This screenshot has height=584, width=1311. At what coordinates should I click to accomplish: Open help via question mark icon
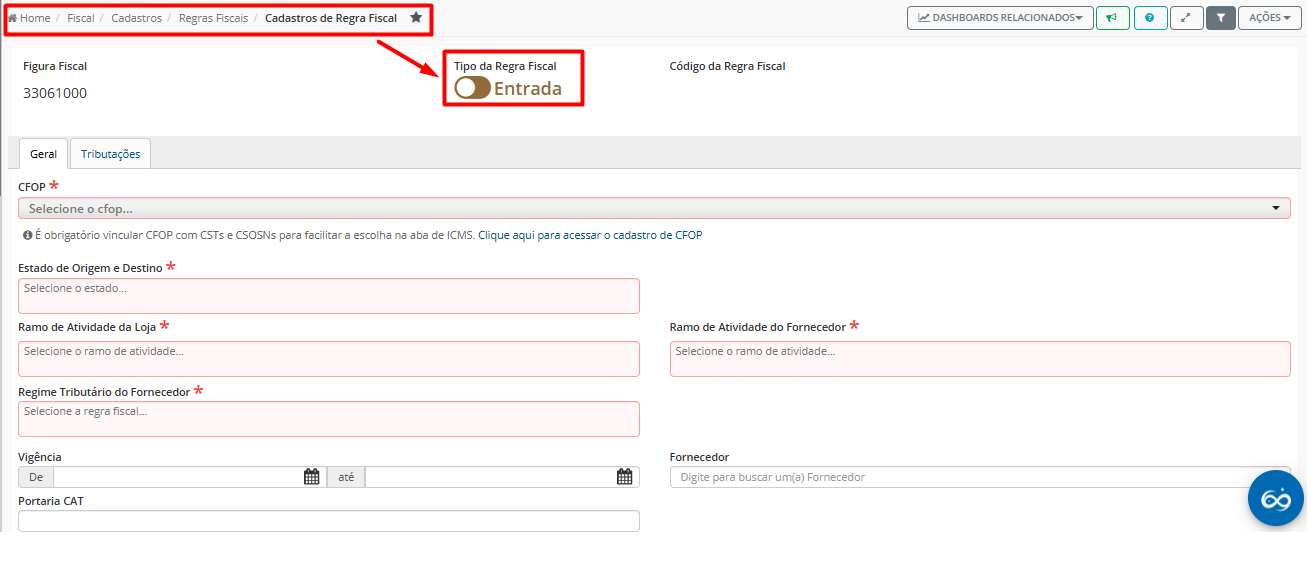[x=1150, y=18]
